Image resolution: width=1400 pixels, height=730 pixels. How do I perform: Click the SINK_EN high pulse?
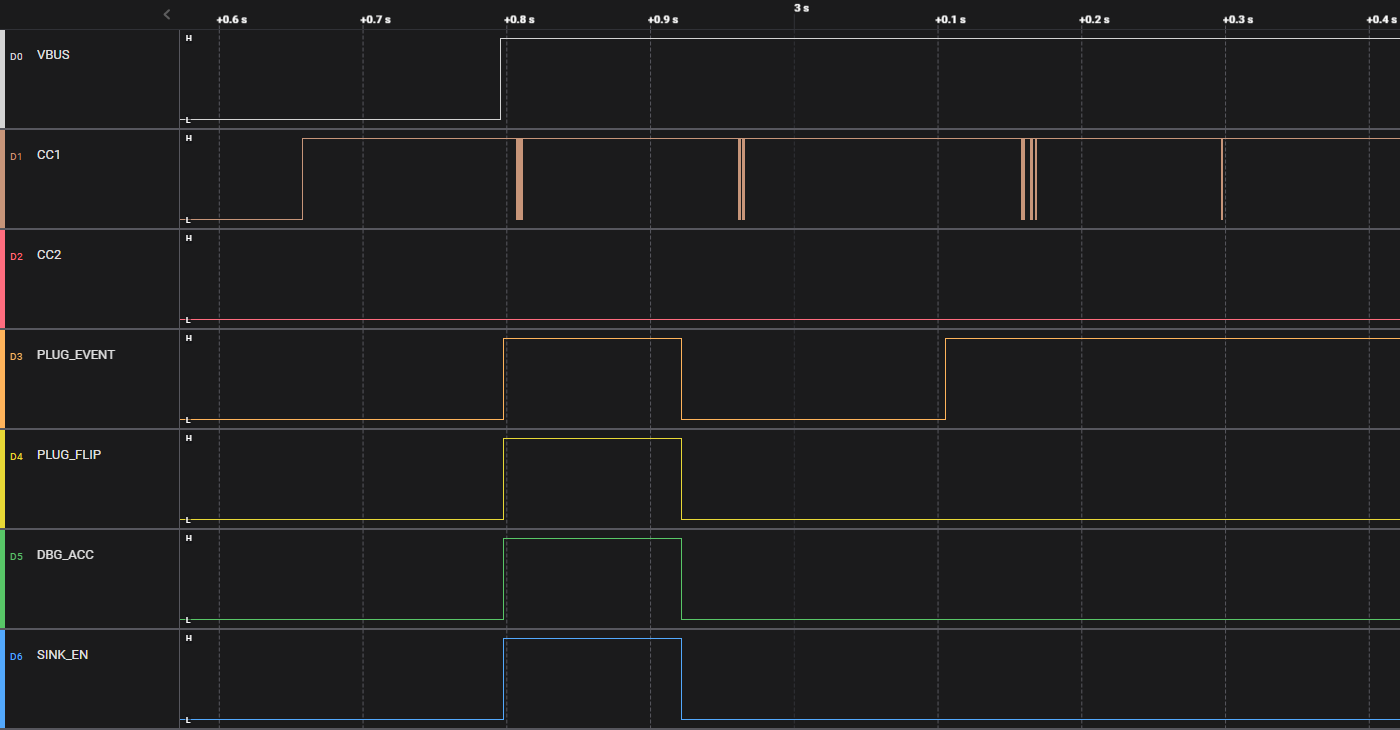(592, 679)
